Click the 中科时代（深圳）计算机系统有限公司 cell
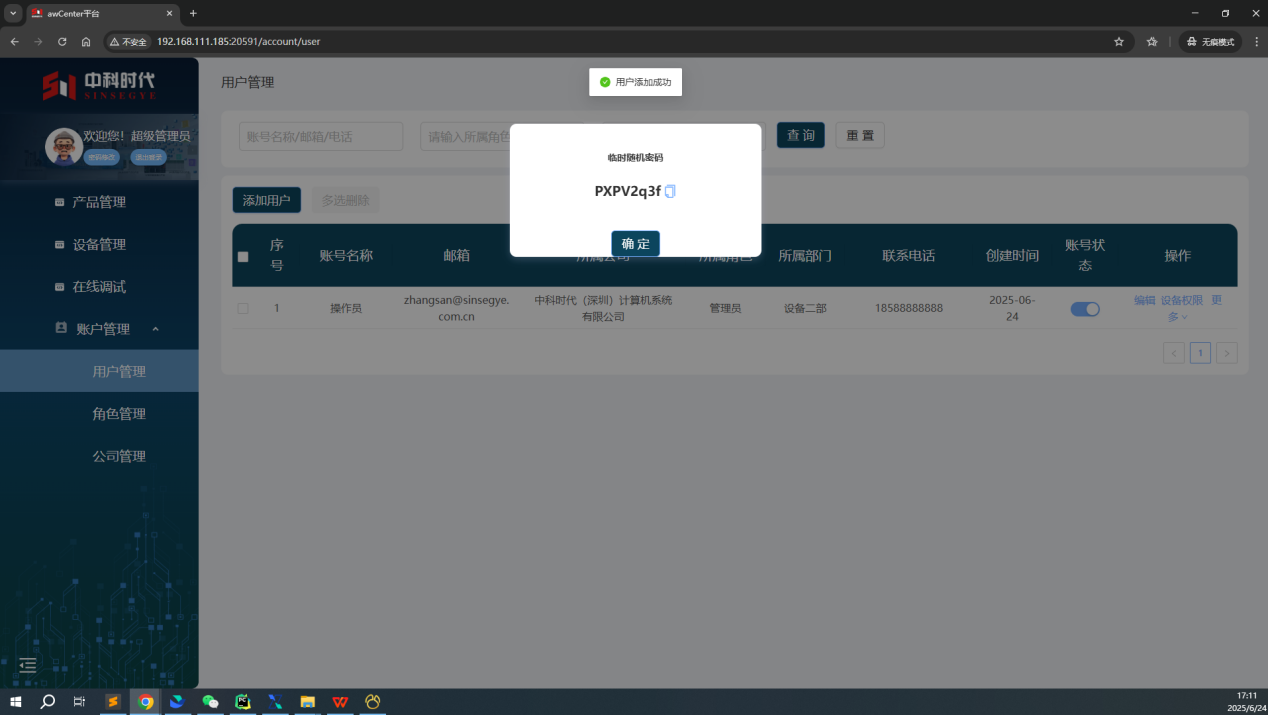The height and width of the screenshot is (715, 1268). tap(603, 308)
